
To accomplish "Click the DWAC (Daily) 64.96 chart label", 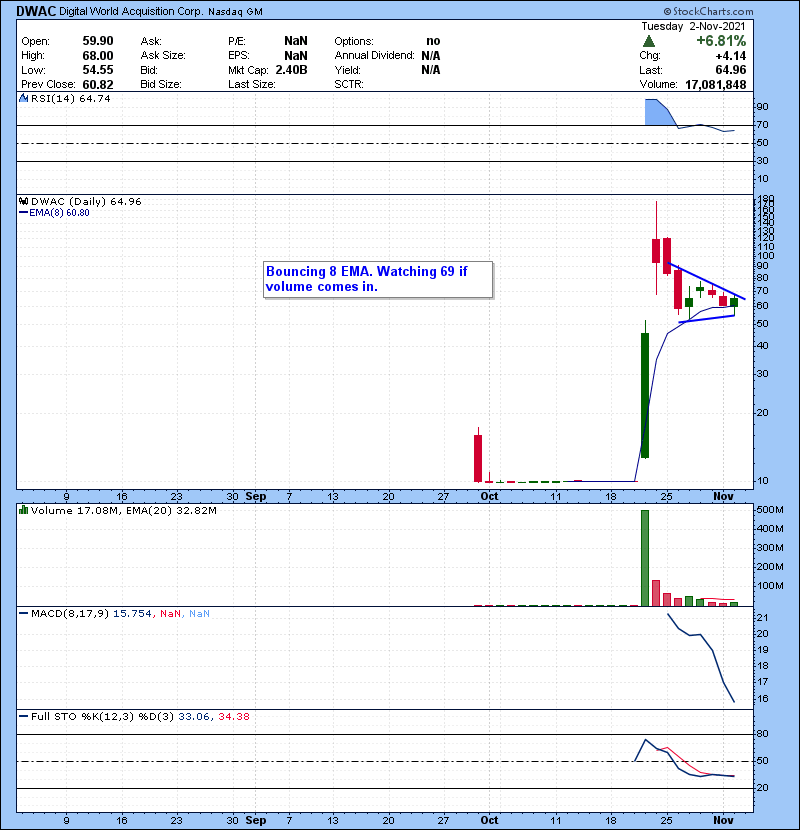I will coord(86,201).
